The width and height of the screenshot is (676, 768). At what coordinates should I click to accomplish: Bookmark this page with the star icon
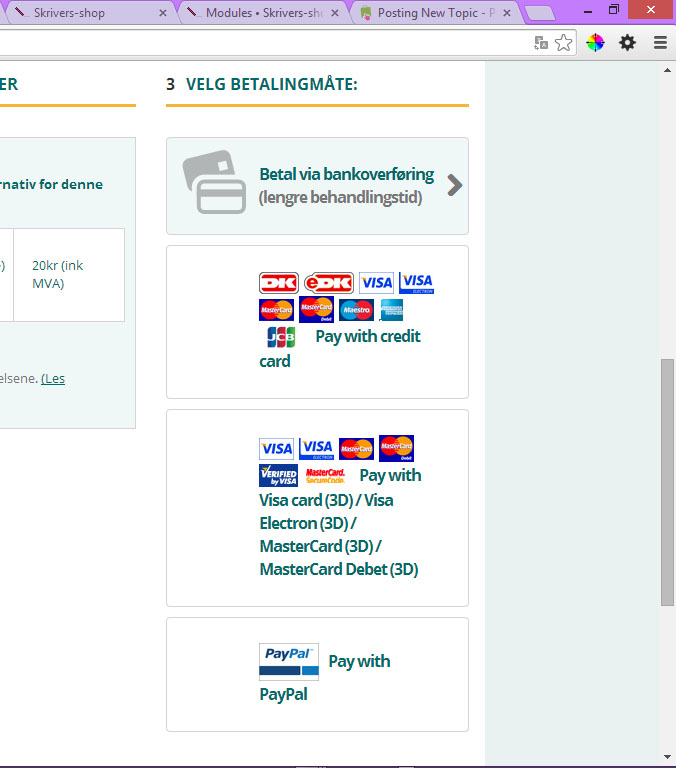tap(563, 43)
